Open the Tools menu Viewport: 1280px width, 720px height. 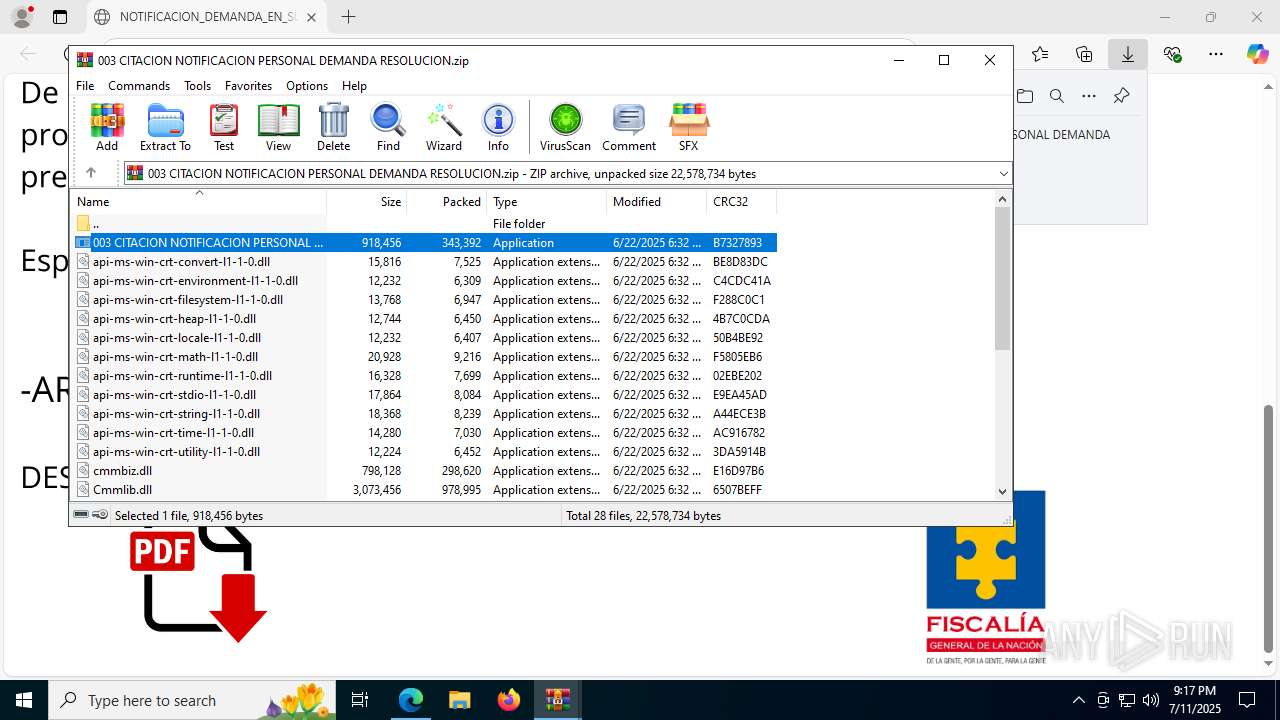pyautogui.click(x=197, y=86)
